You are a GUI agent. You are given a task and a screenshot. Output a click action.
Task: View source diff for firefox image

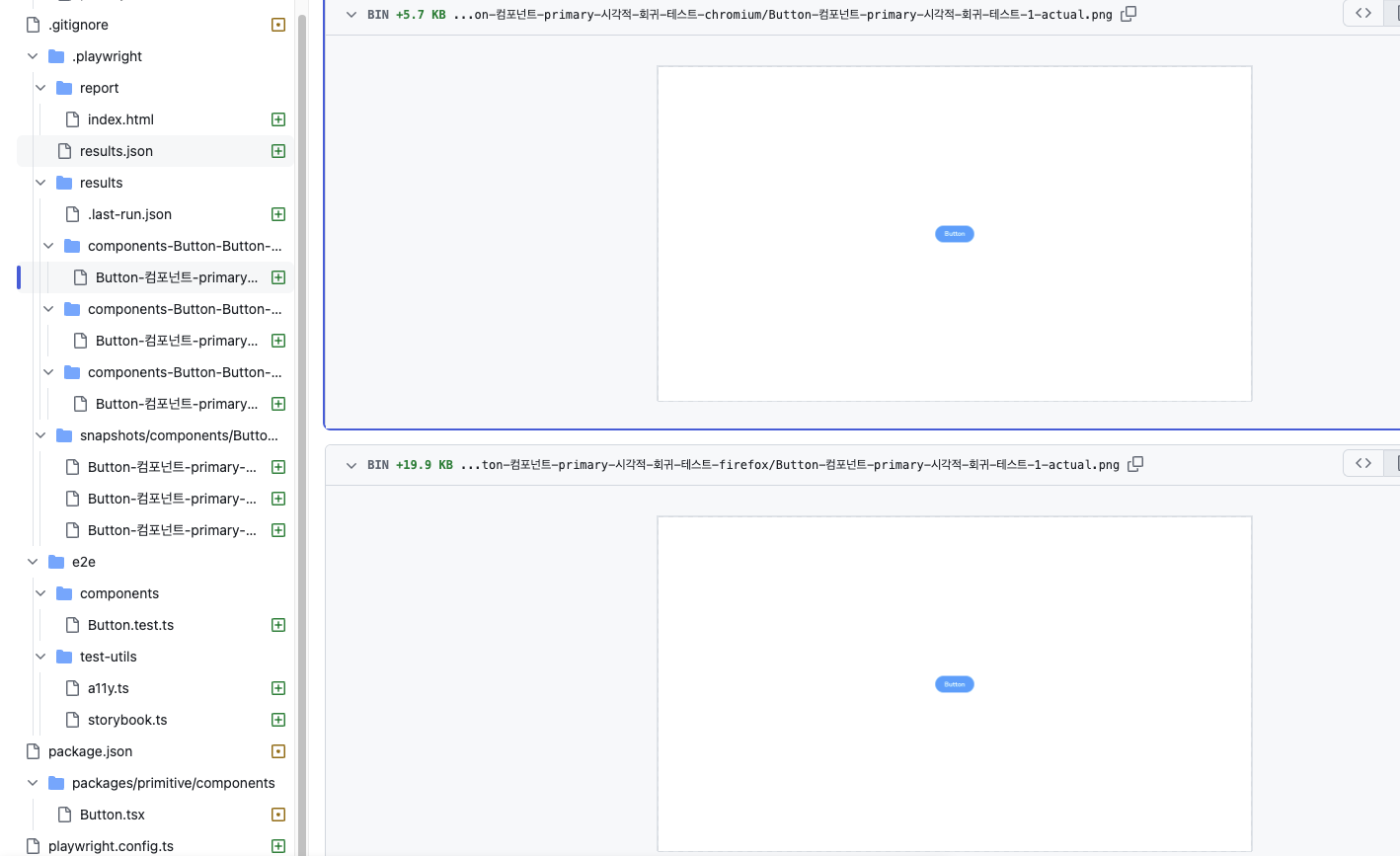pyautogui.click(x=1362, y=464)
